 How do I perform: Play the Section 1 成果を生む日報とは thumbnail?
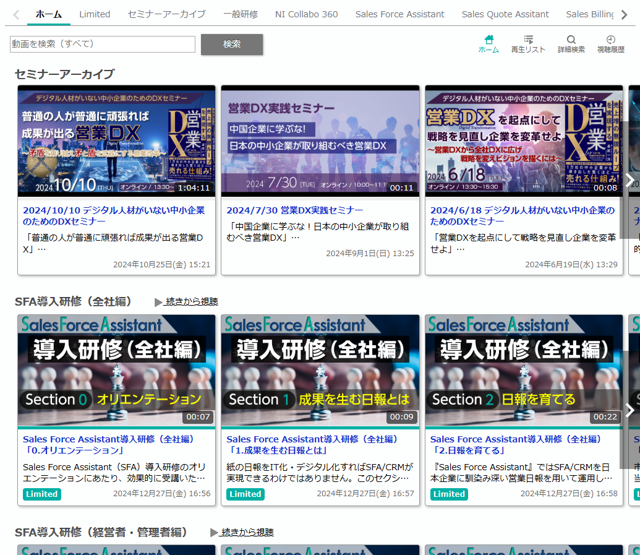(x=320, y=371)
